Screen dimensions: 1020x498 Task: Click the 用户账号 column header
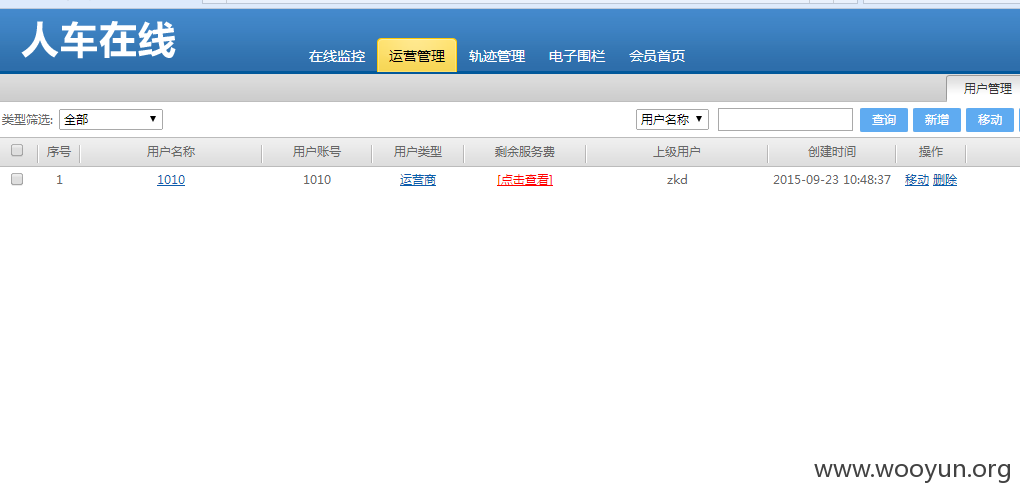(317, 152)
